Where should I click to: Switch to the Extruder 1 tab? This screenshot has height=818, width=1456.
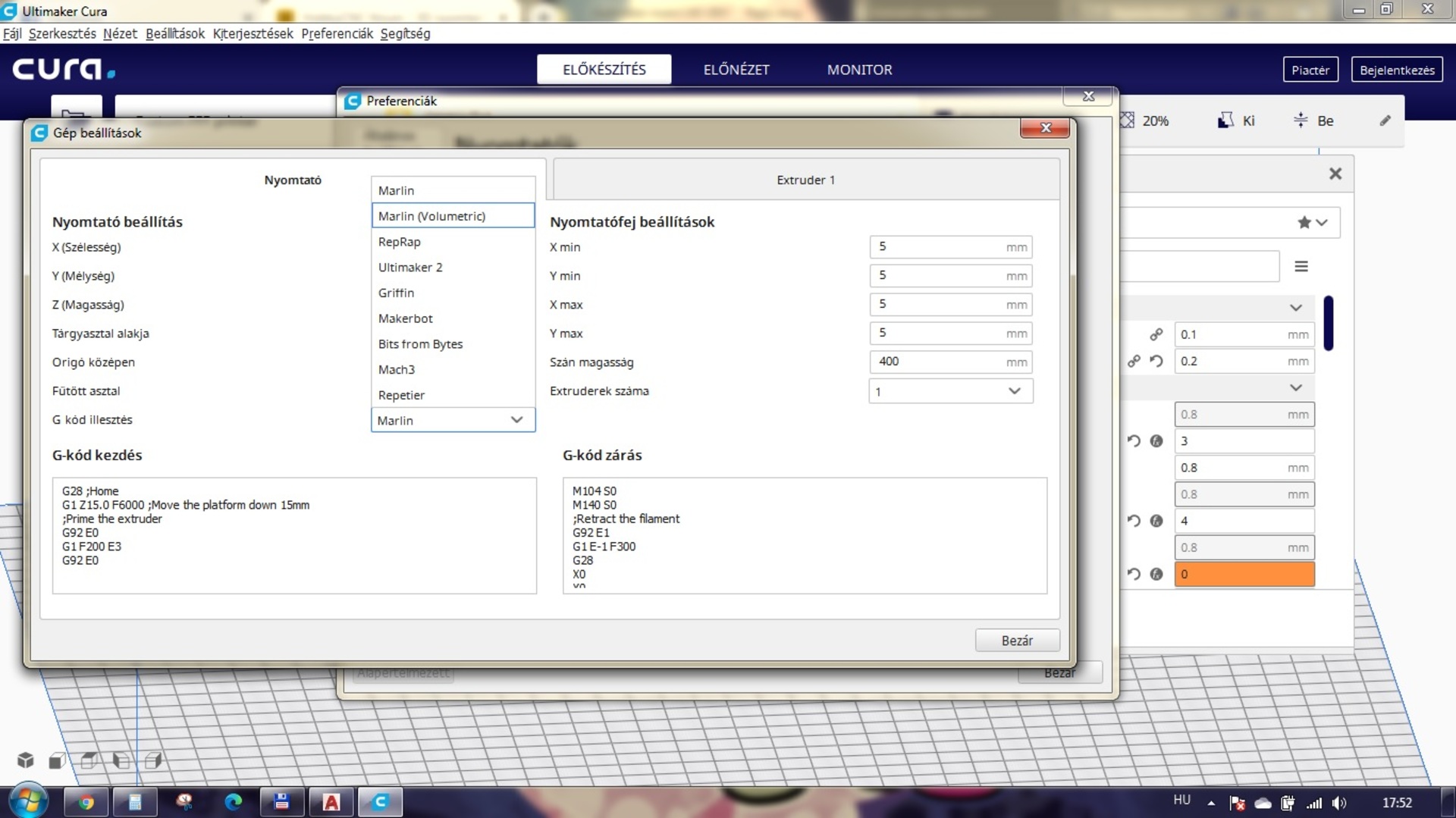tap(806, 180)
